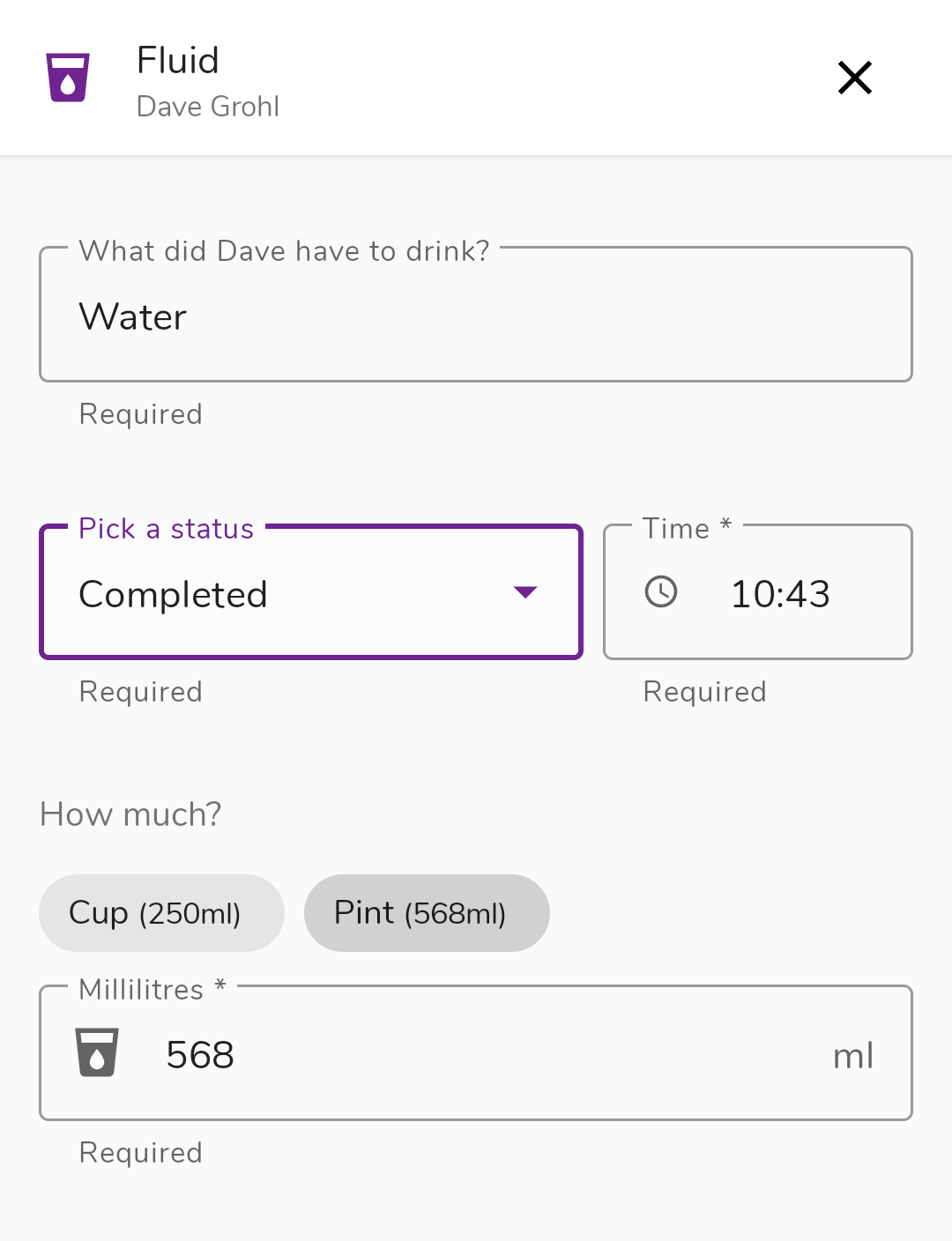The height and width of the screenshot is (1241, 952).
Task: Click the ml unit suffix in Millilitres field
Action: coord(853,1056)
